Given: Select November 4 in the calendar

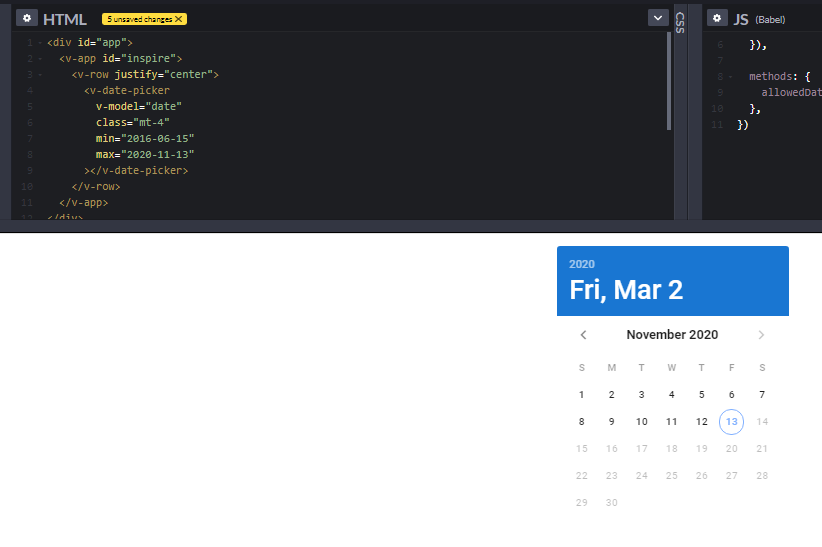Looking at the screenshot, I should [672, 394].
